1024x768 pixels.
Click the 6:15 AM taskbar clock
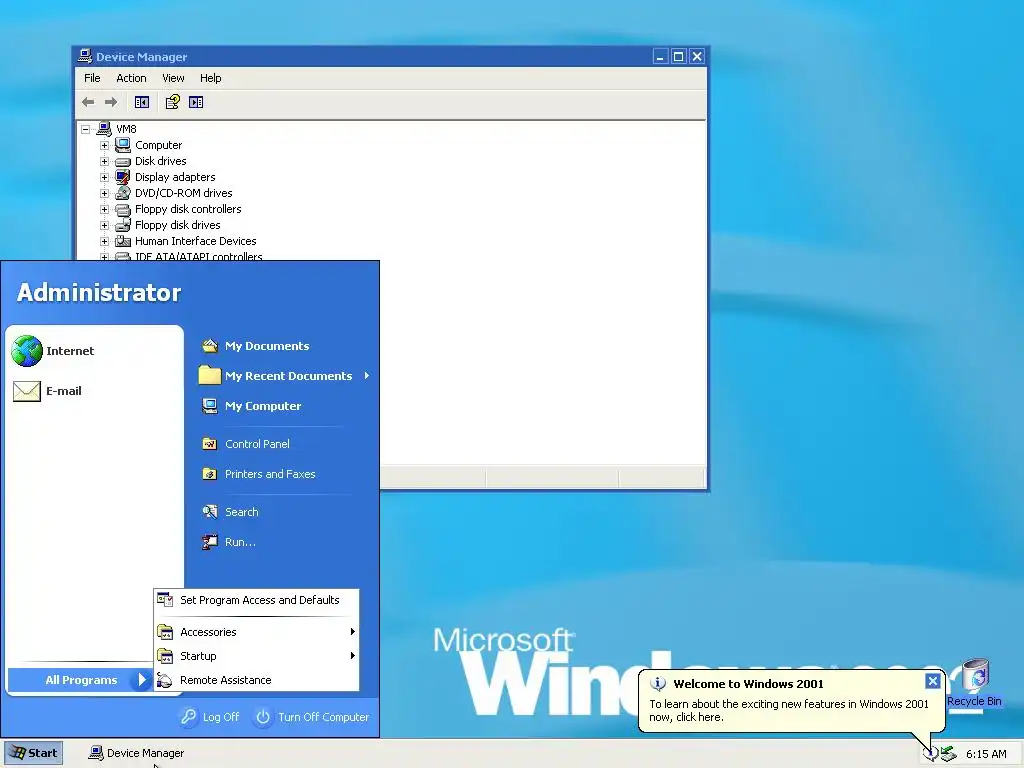click(986, 754)
